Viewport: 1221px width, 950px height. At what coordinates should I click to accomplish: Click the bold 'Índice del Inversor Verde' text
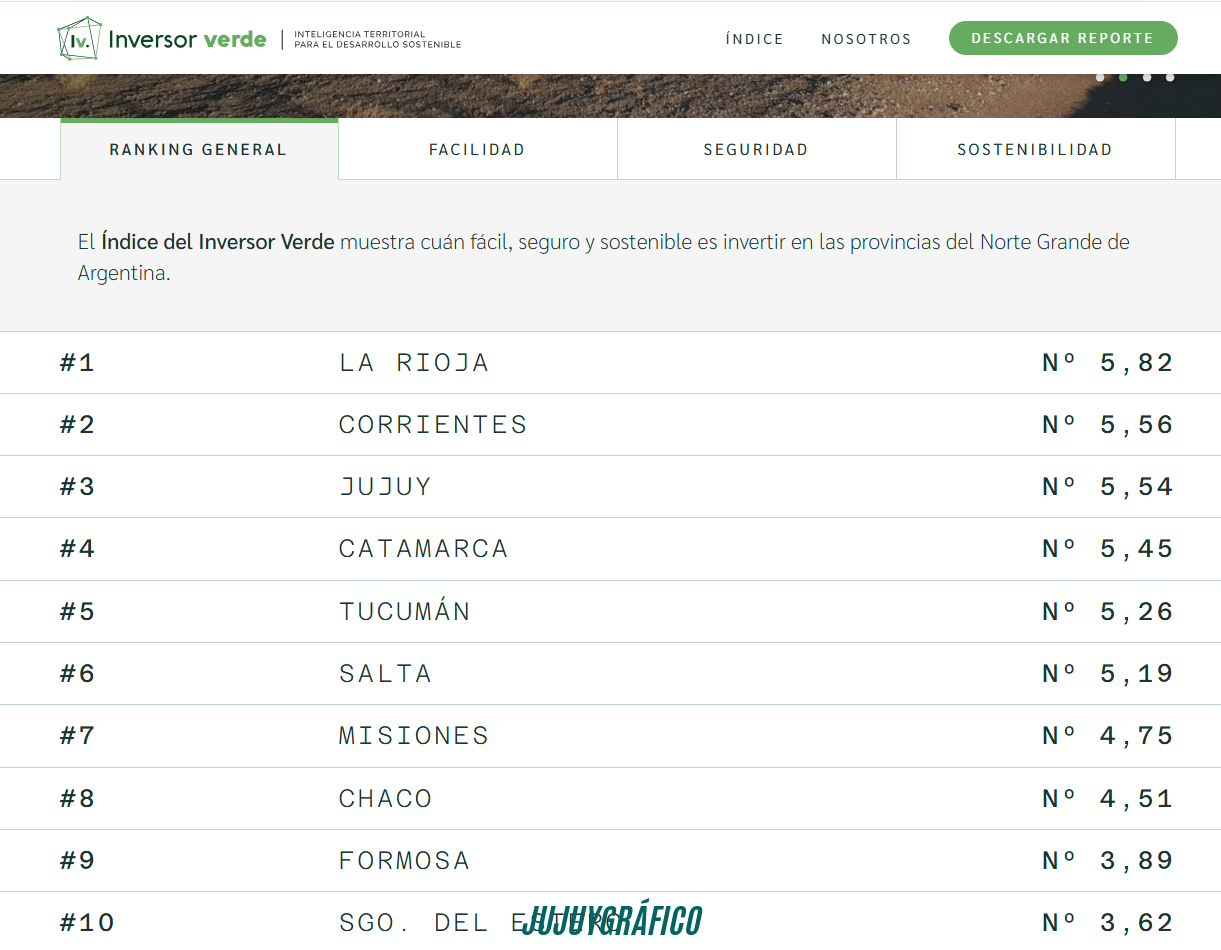[218, 242]
